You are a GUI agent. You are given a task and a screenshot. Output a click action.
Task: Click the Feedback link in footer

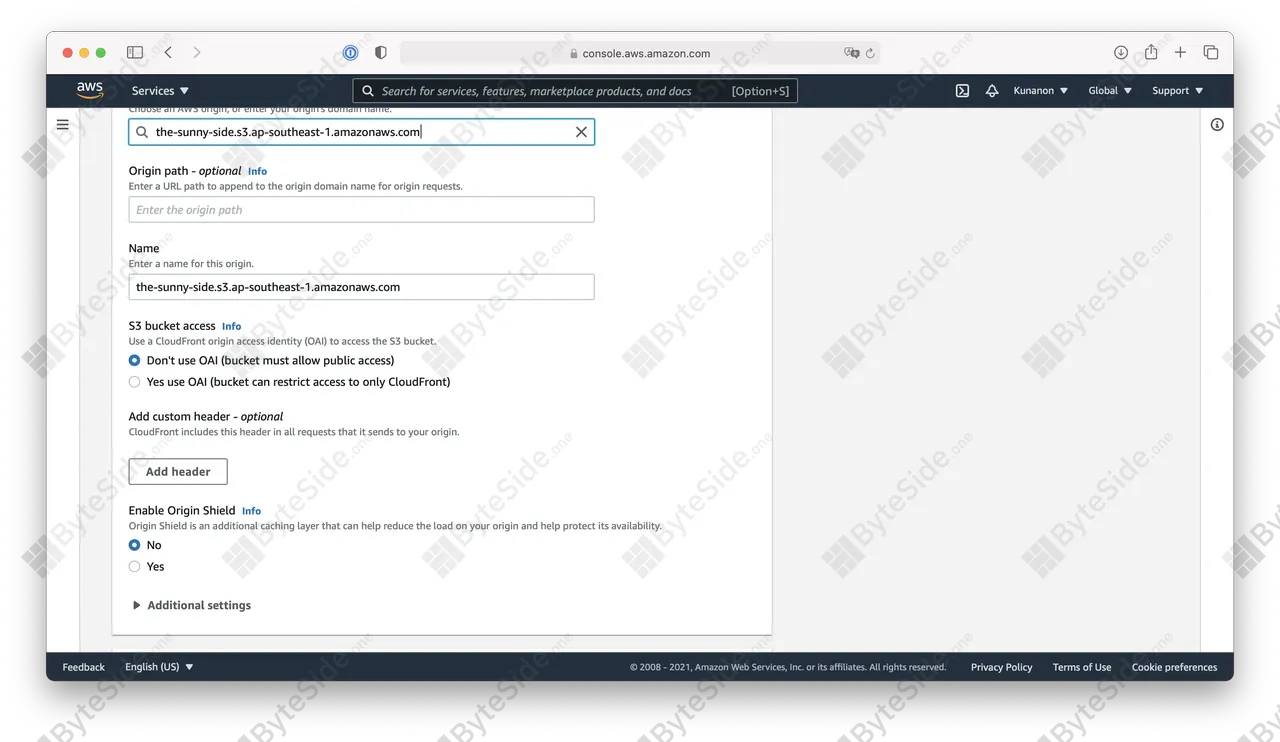pyautogui.click(x=83, y=667)
